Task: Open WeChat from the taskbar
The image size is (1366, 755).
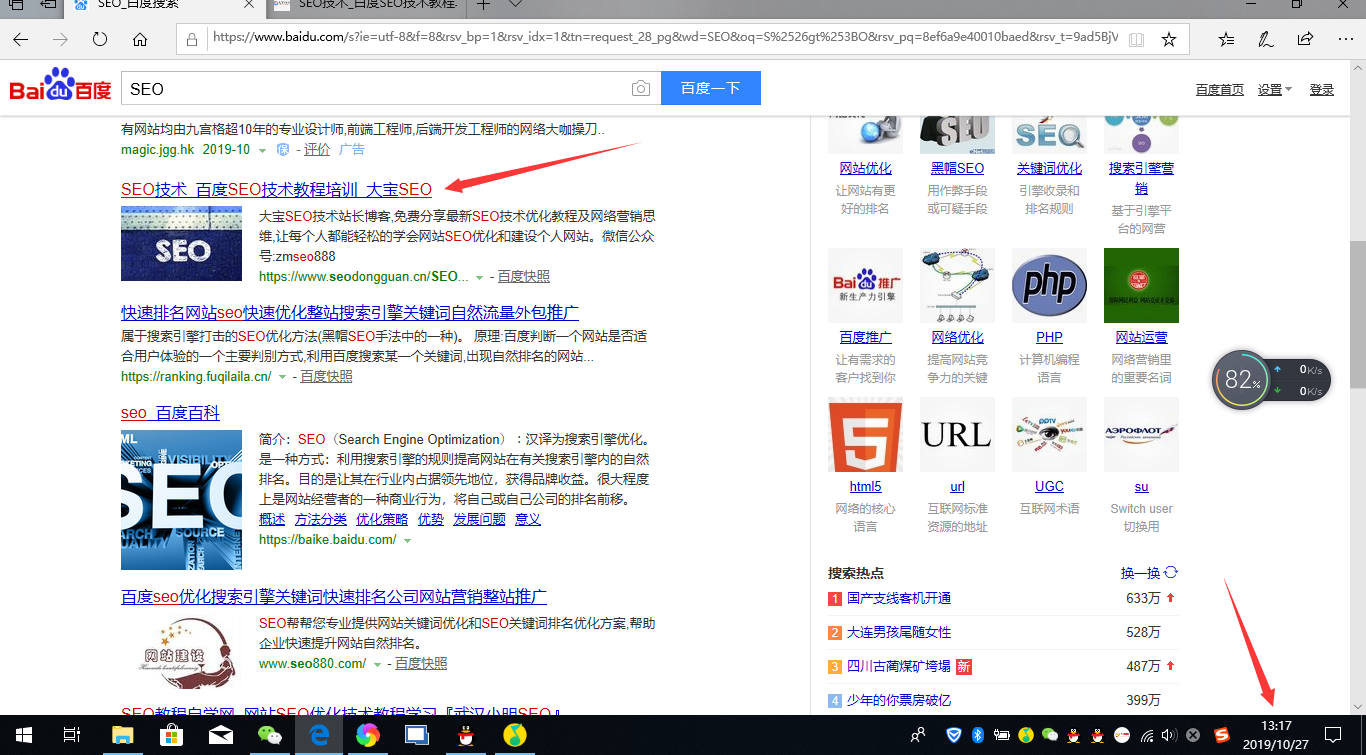Action: [x=270, y=735]
